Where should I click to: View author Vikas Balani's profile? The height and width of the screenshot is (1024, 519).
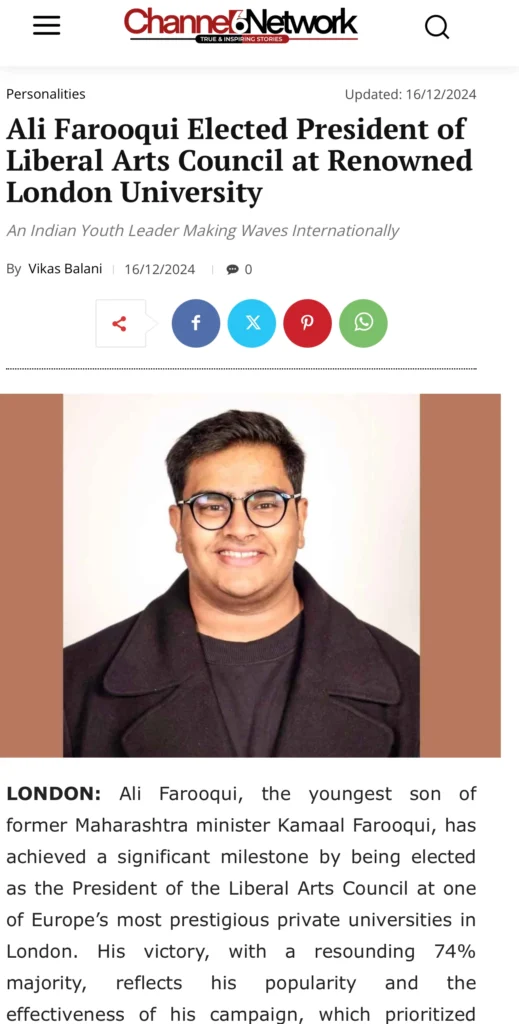point(65,268)
